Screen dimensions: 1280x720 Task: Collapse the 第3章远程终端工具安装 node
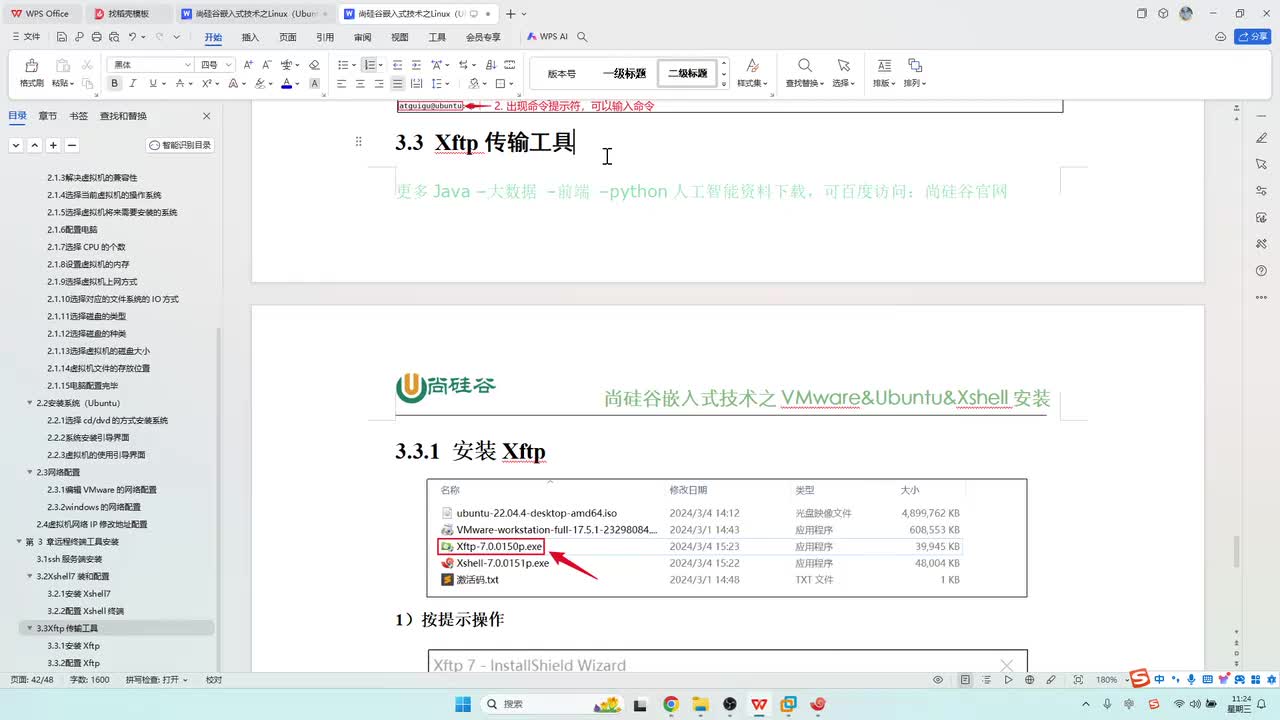click(x=18, y=541)
